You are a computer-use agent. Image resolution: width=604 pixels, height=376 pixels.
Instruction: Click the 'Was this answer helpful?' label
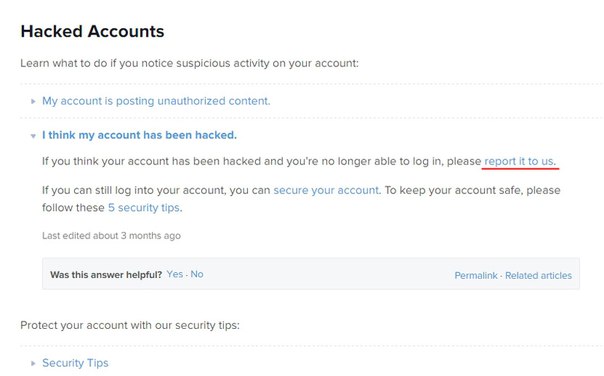click(x=106, y=275)
